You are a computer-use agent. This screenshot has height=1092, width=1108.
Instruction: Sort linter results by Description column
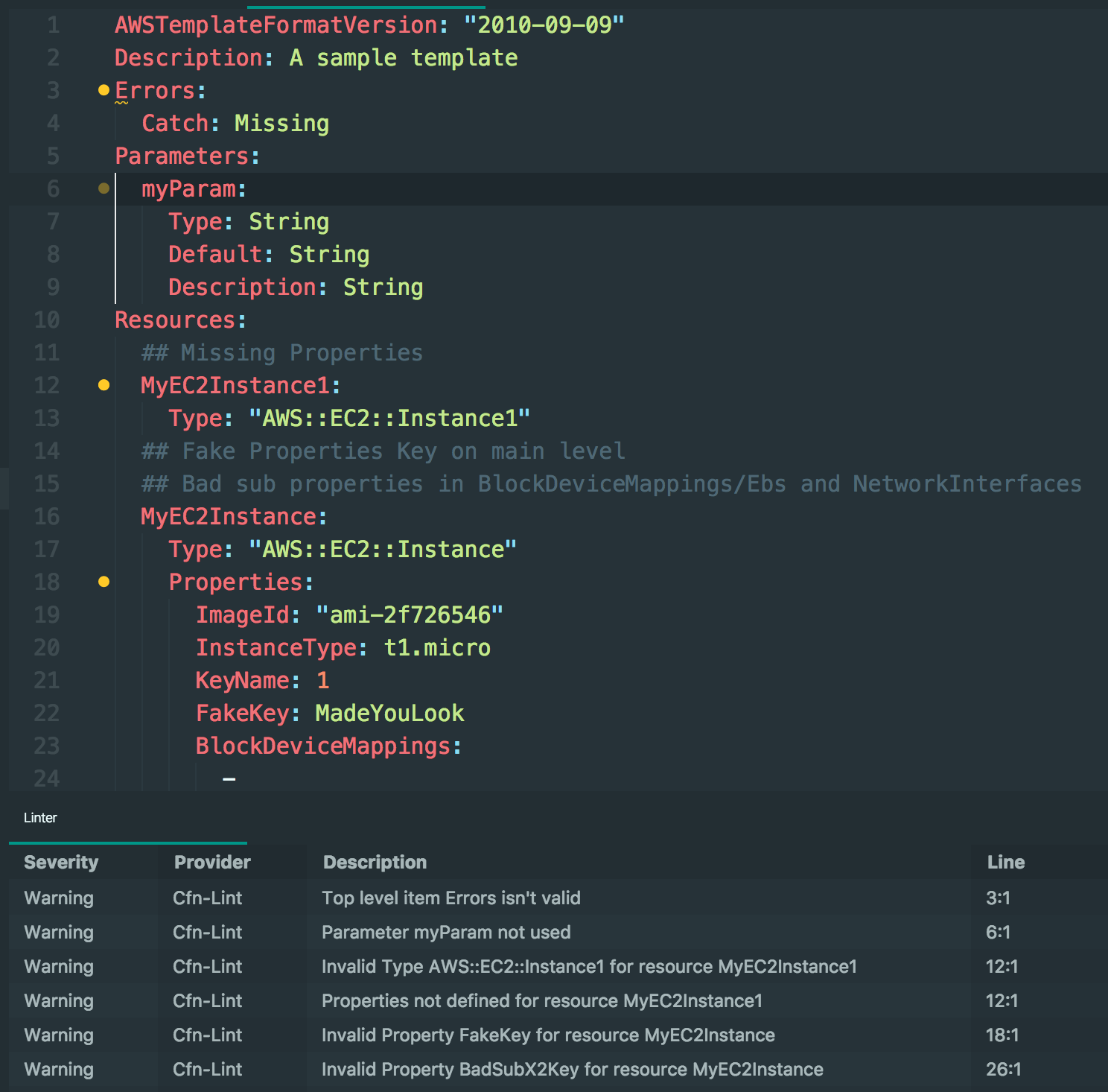(x=375, y=863)
